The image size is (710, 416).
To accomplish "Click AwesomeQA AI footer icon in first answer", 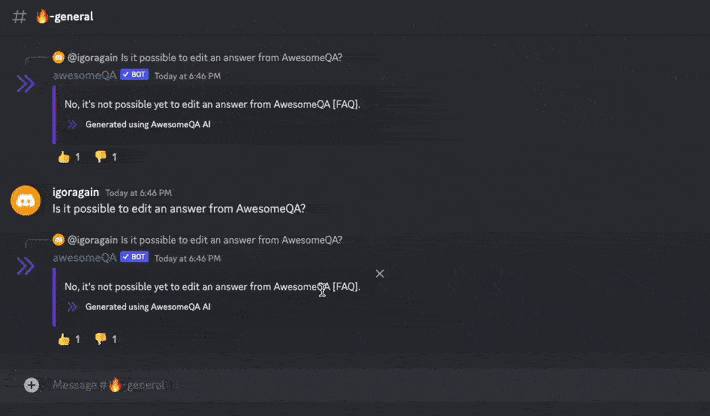I will (72, 125).
